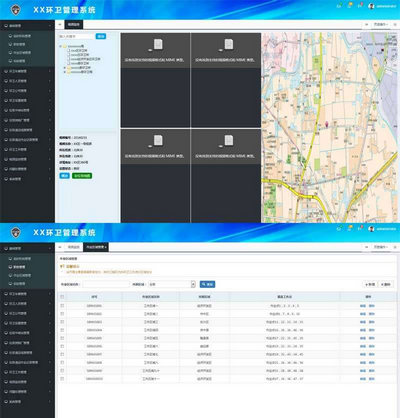The width and height of the screenshot is (400, 418).
Task: Click the purple location pin on the map
Action: click(327, 124)
